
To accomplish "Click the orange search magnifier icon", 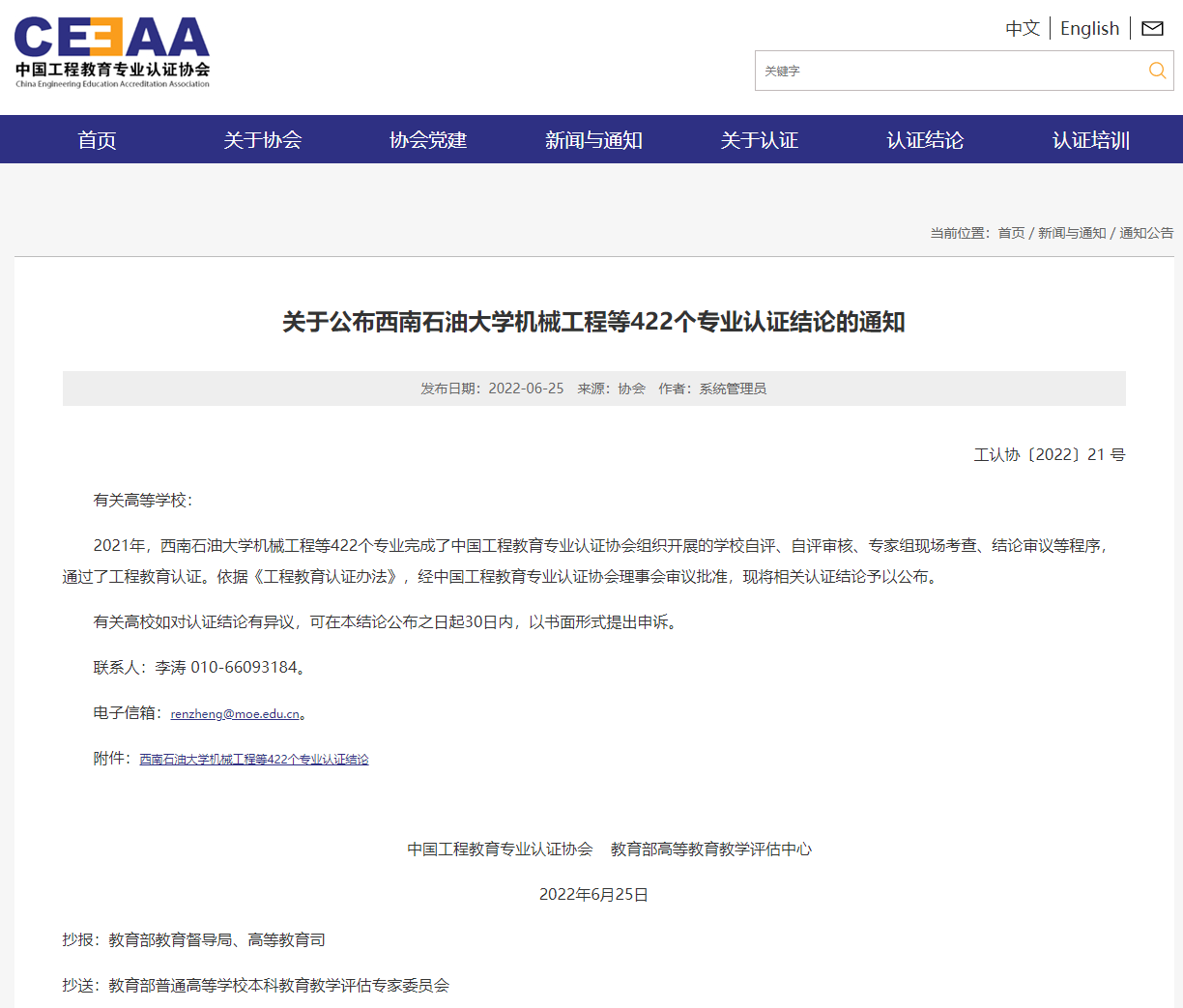I will tap(1156, 71).
